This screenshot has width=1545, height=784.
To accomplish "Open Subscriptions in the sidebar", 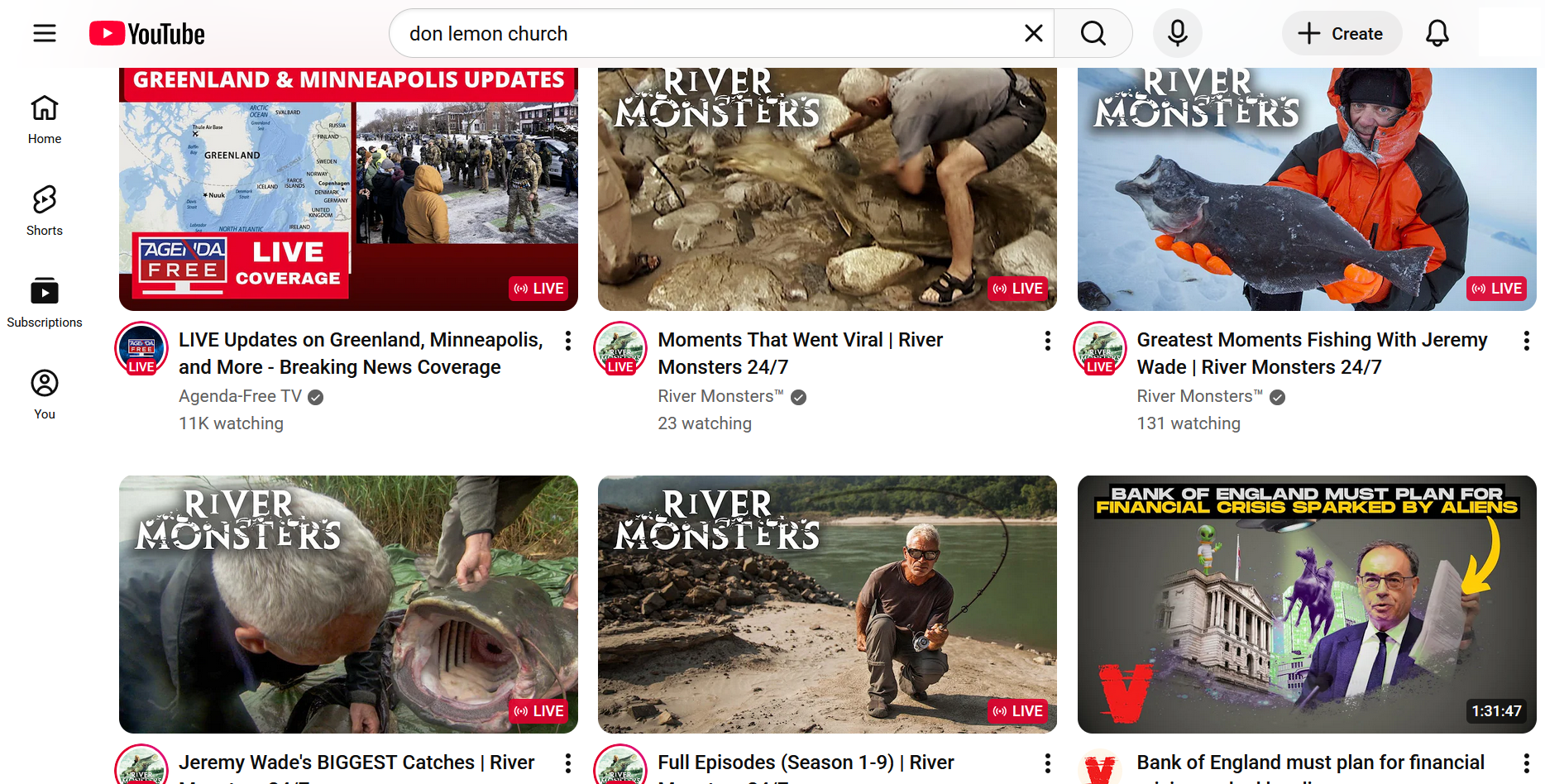I will (x=45, y=303).
